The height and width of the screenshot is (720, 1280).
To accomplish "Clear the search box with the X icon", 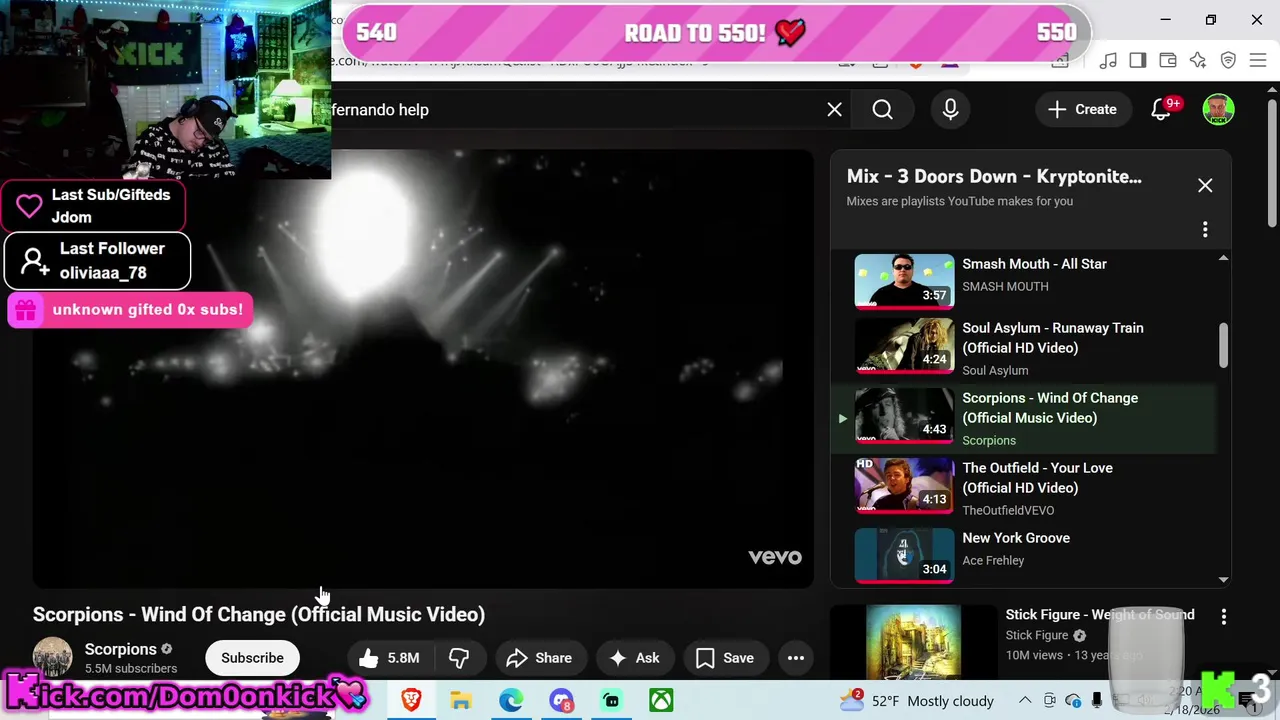I will pyautogui.click(x=834, y=110).
